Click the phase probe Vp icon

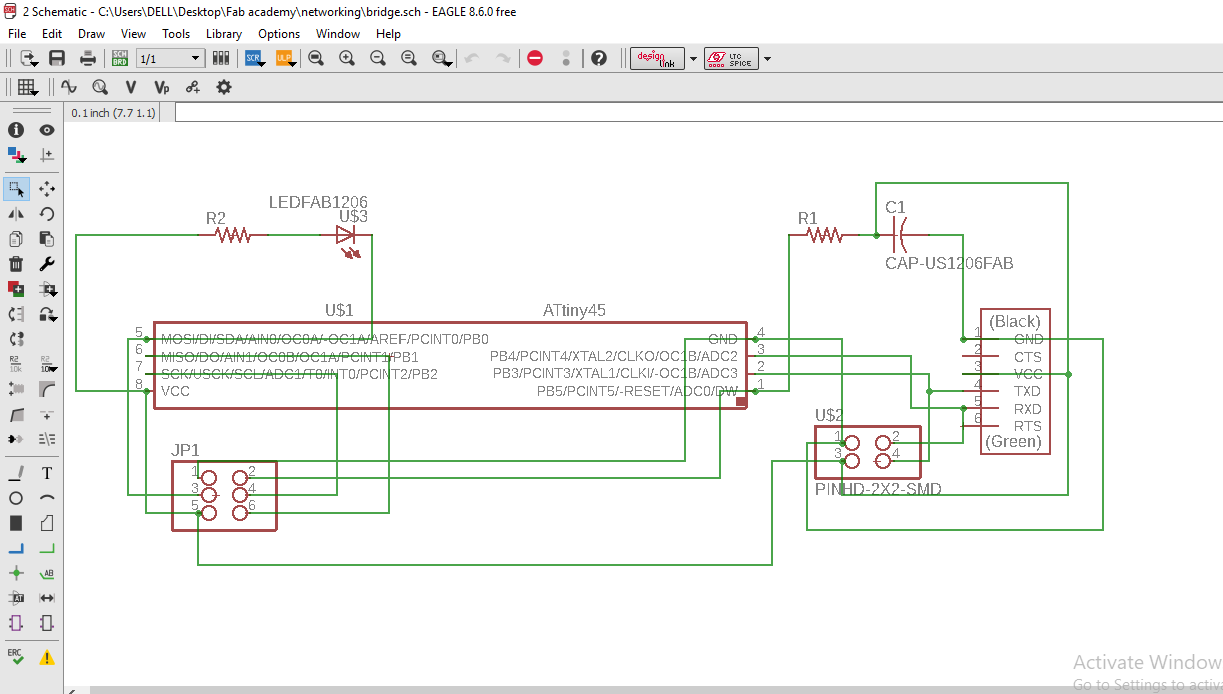pos(162,87)
